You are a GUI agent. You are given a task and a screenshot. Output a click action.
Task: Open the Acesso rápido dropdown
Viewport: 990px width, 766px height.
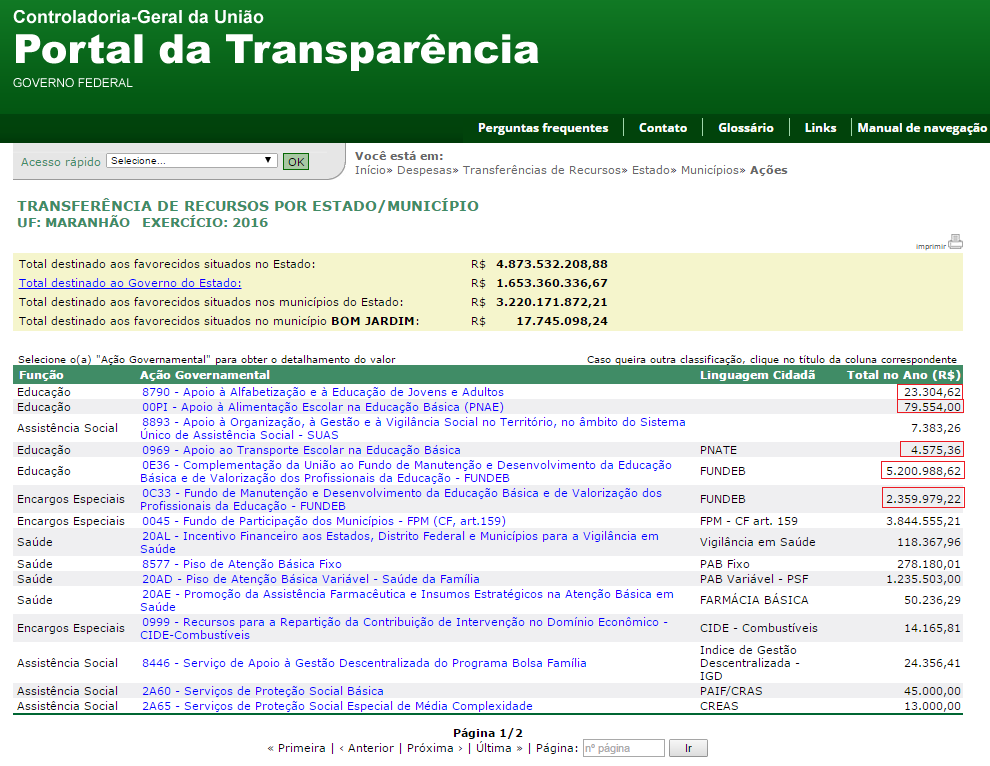pos(191,160)
